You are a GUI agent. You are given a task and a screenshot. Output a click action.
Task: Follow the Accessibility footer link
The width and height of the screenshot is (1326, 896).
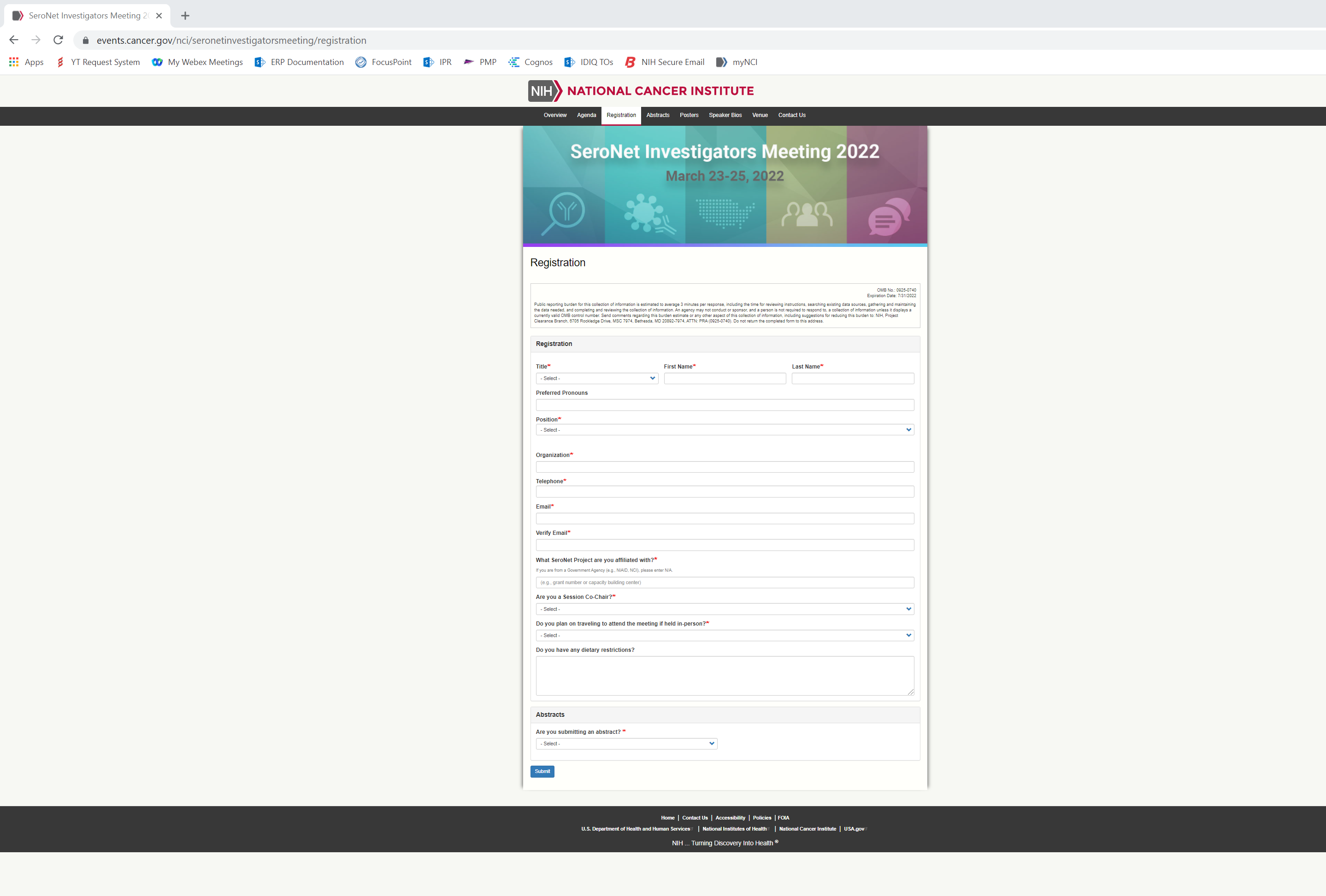pos(730,818)
